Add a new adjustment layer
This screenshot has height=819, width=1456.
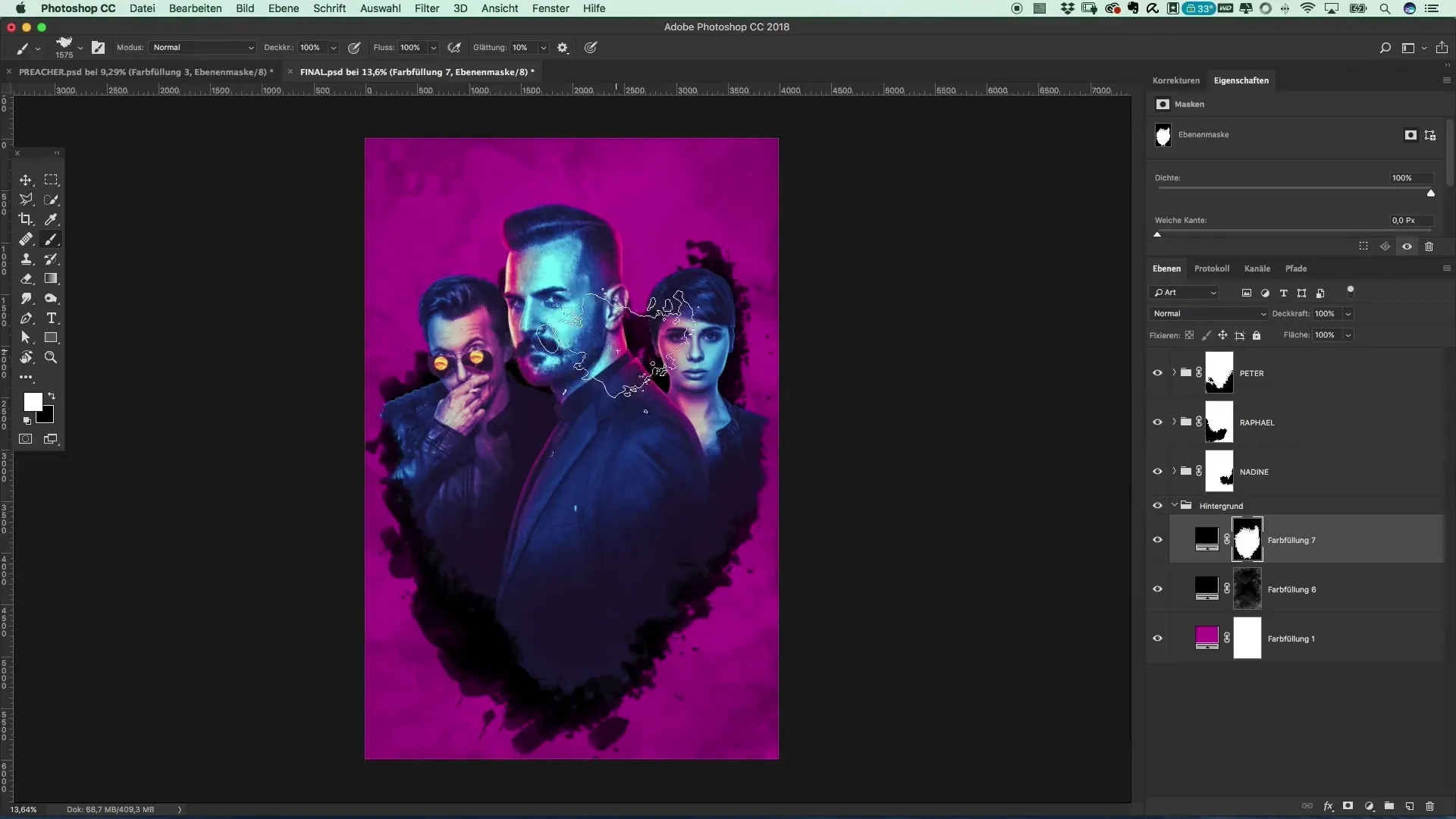tap(1370, 806)
